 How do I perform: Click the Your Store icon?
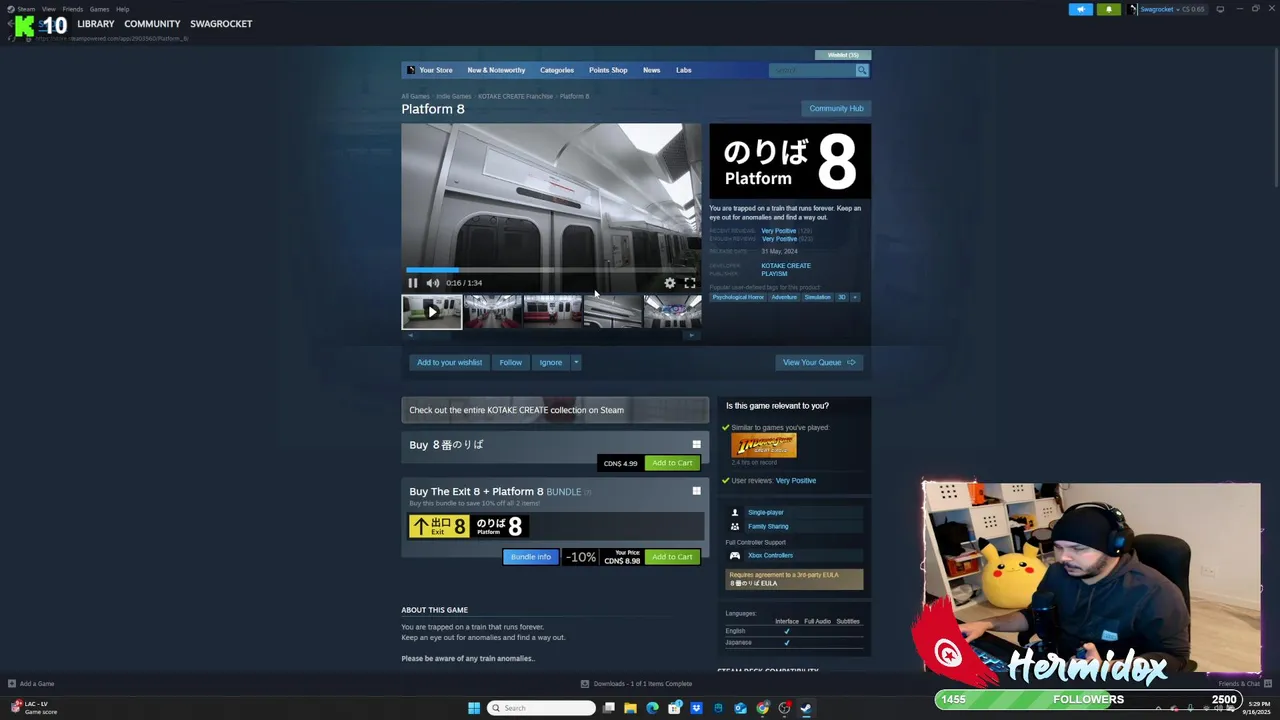point(411,70)
